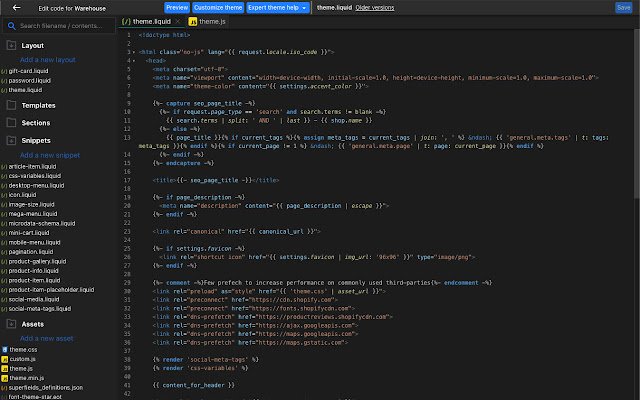640x400 pixels.
Task: Click the liquid icon on theme.liquid tab
Action: coord(126,22)
